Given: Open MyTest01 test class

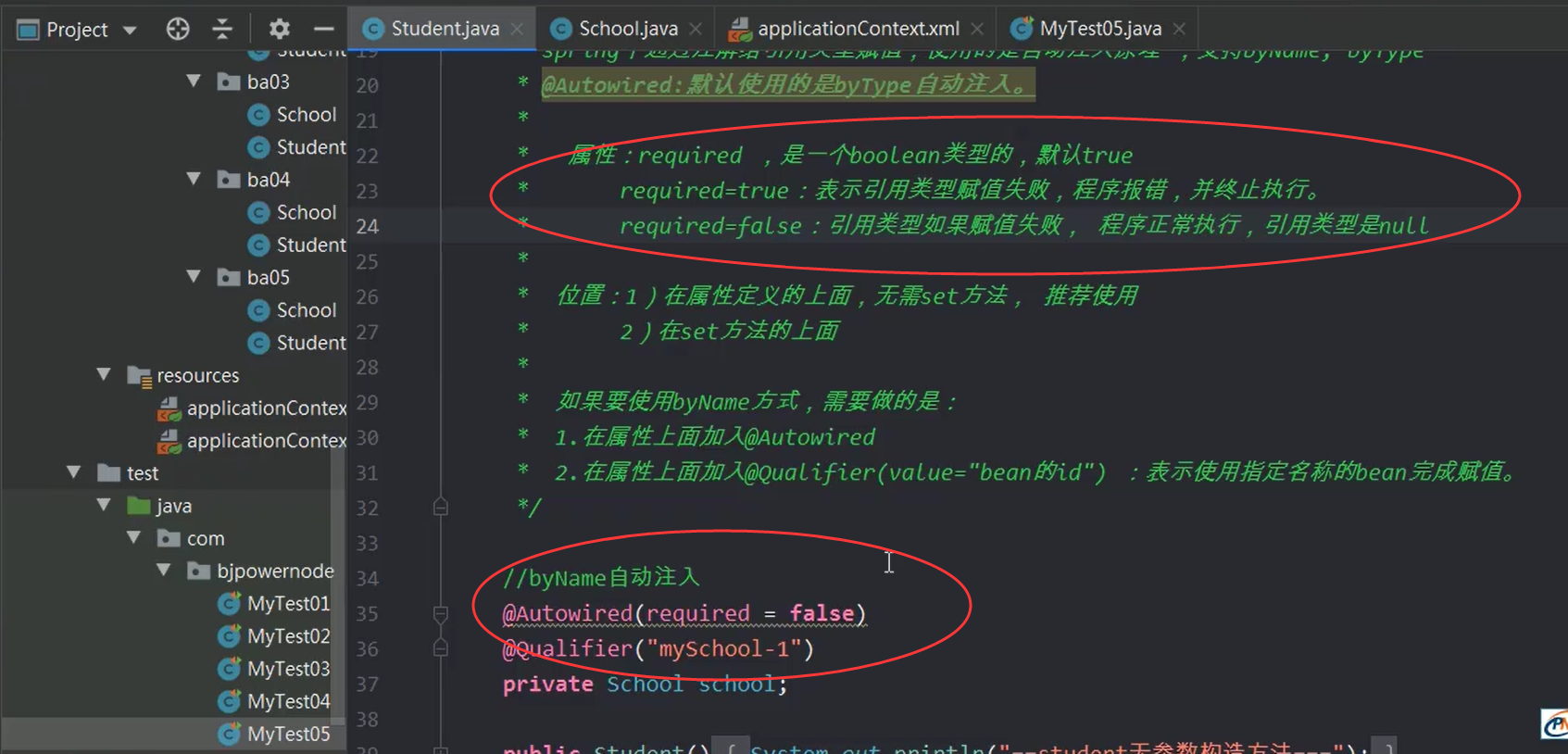Looking at the screenshot, I should (288, 603).
